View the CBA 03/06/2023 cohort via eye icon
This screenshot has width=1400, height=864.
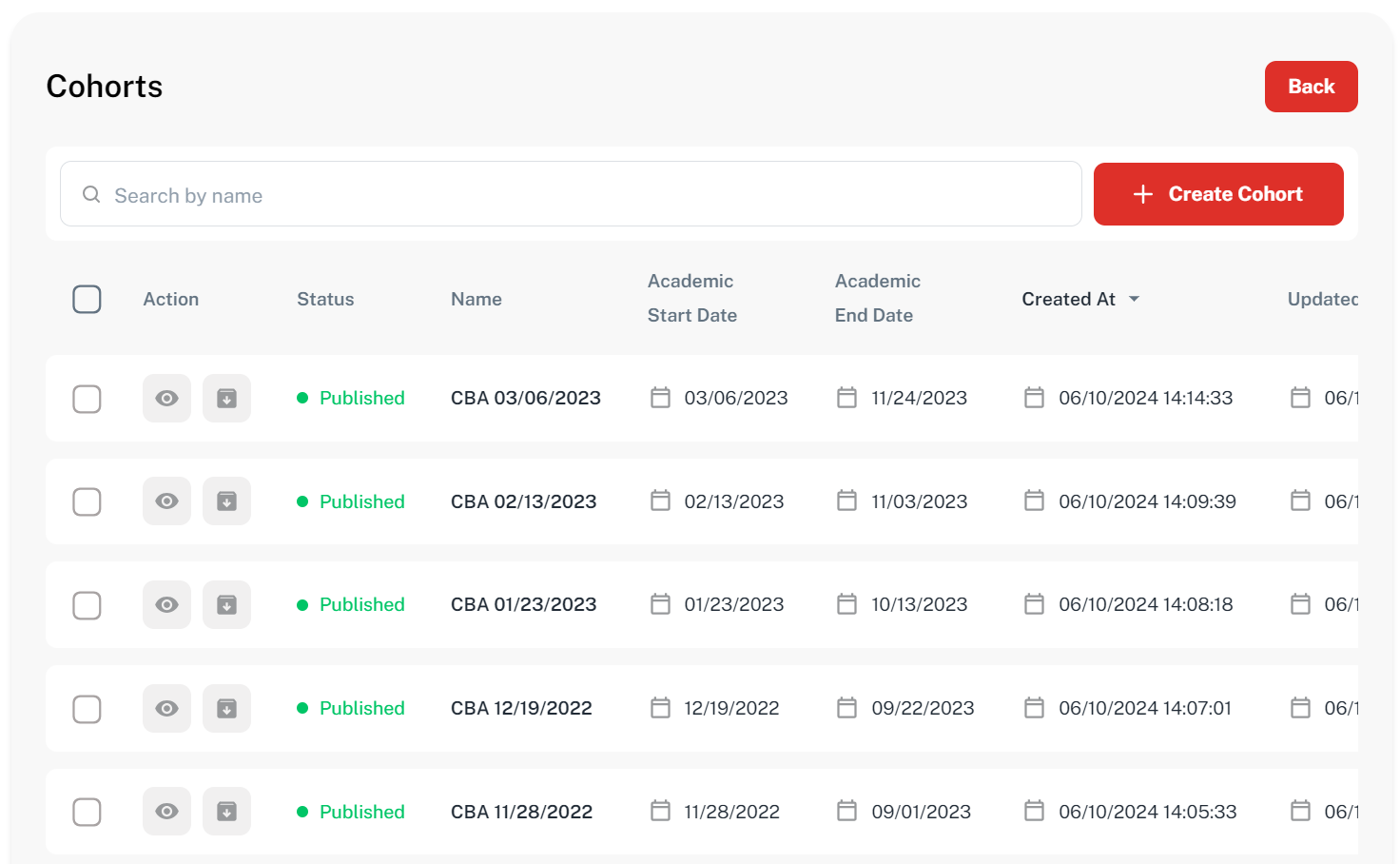166,398
